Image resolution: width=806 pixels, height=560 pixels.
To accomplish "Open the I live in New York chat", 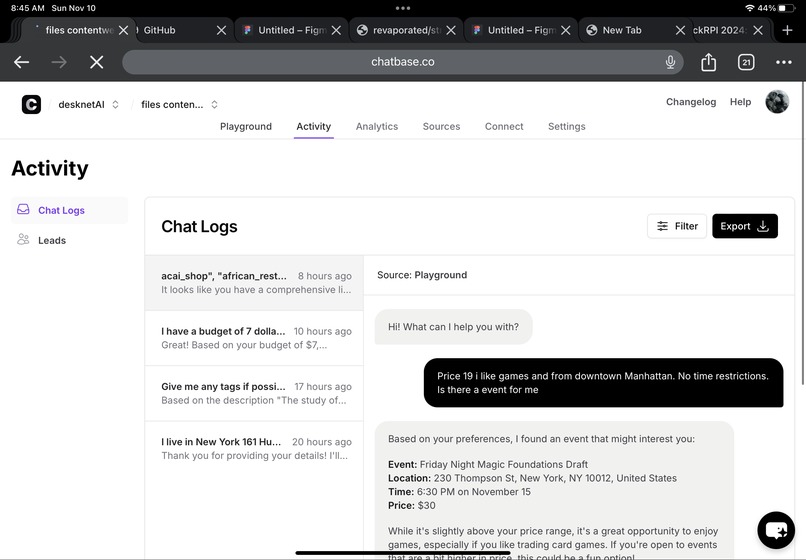I will tap(254, 449).
